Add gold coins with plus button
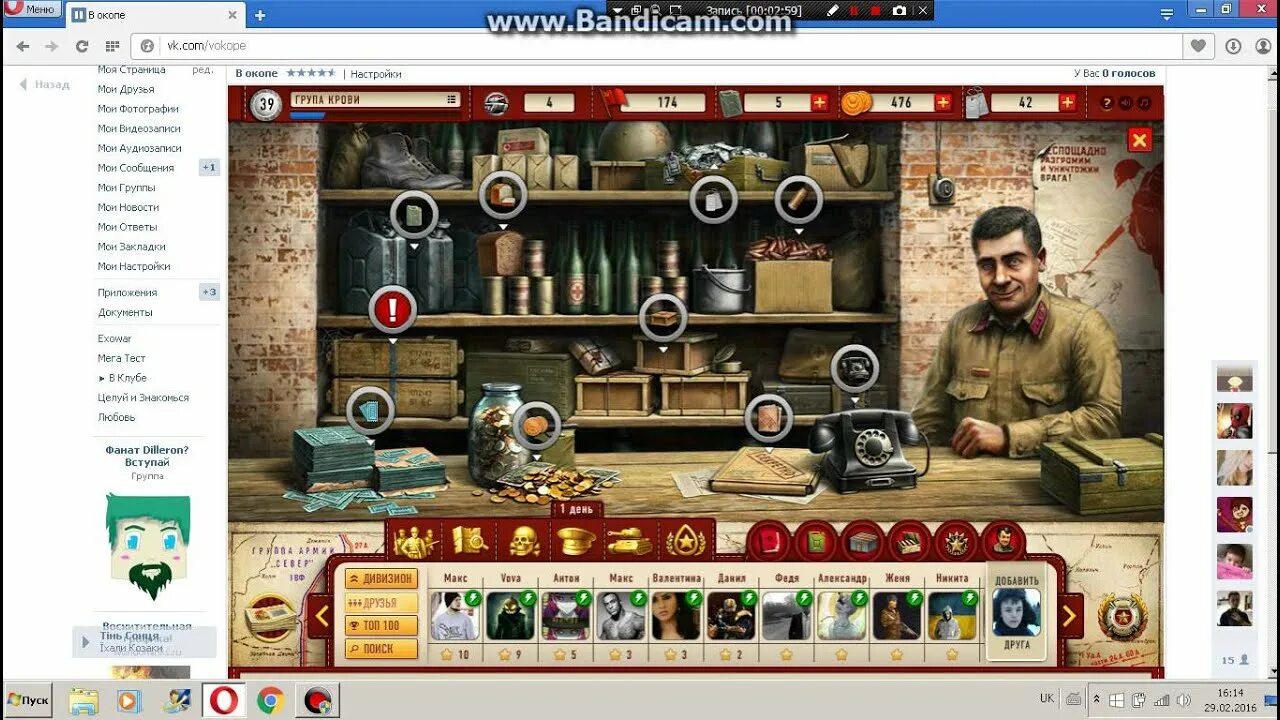1280x720 pixels. pyautogui.click(x=943, y=102)
